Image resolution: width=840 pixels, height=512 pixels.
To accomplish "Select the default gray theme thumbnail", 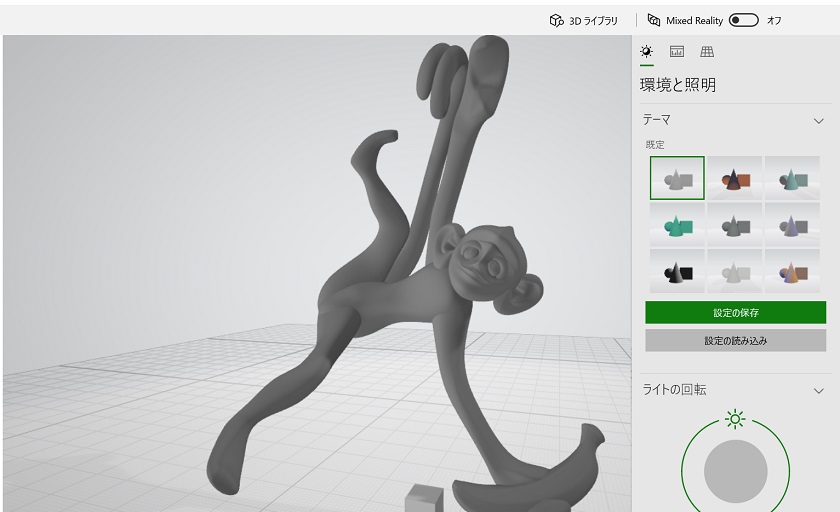I will tap(677, 178).
